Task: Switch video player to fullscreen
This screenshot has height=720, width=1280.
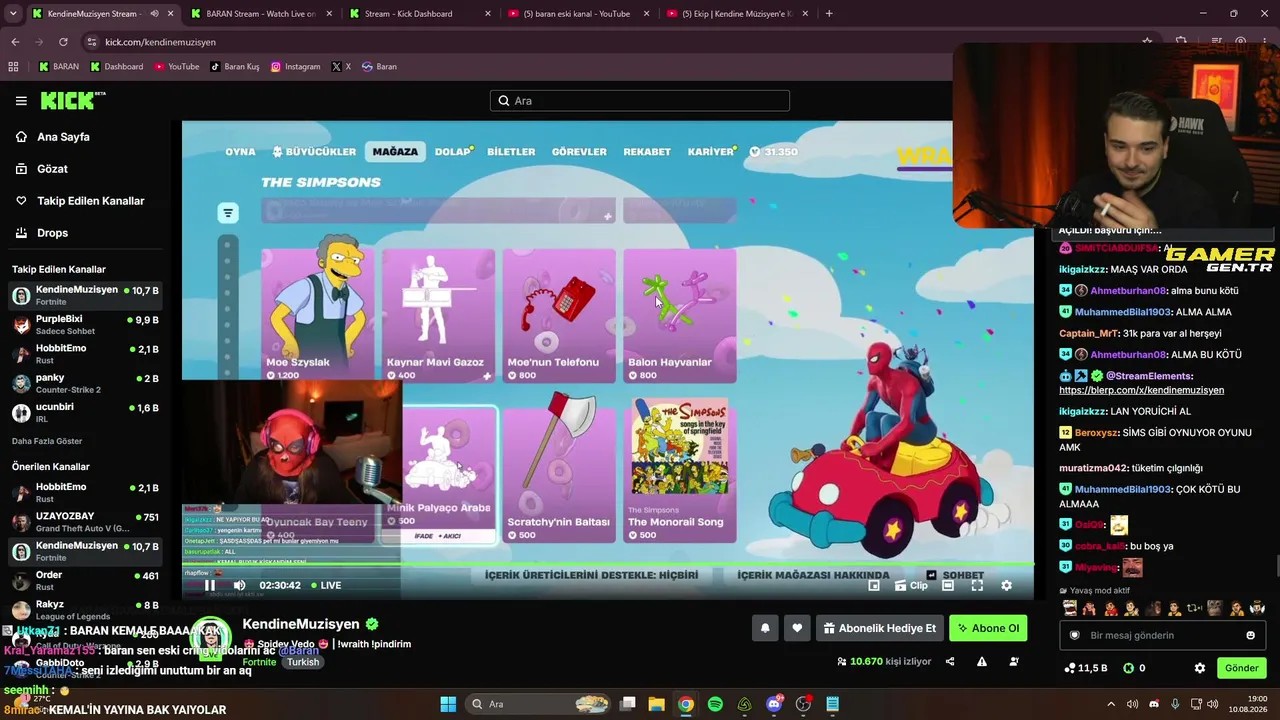Action: click(x=977, y=585)
